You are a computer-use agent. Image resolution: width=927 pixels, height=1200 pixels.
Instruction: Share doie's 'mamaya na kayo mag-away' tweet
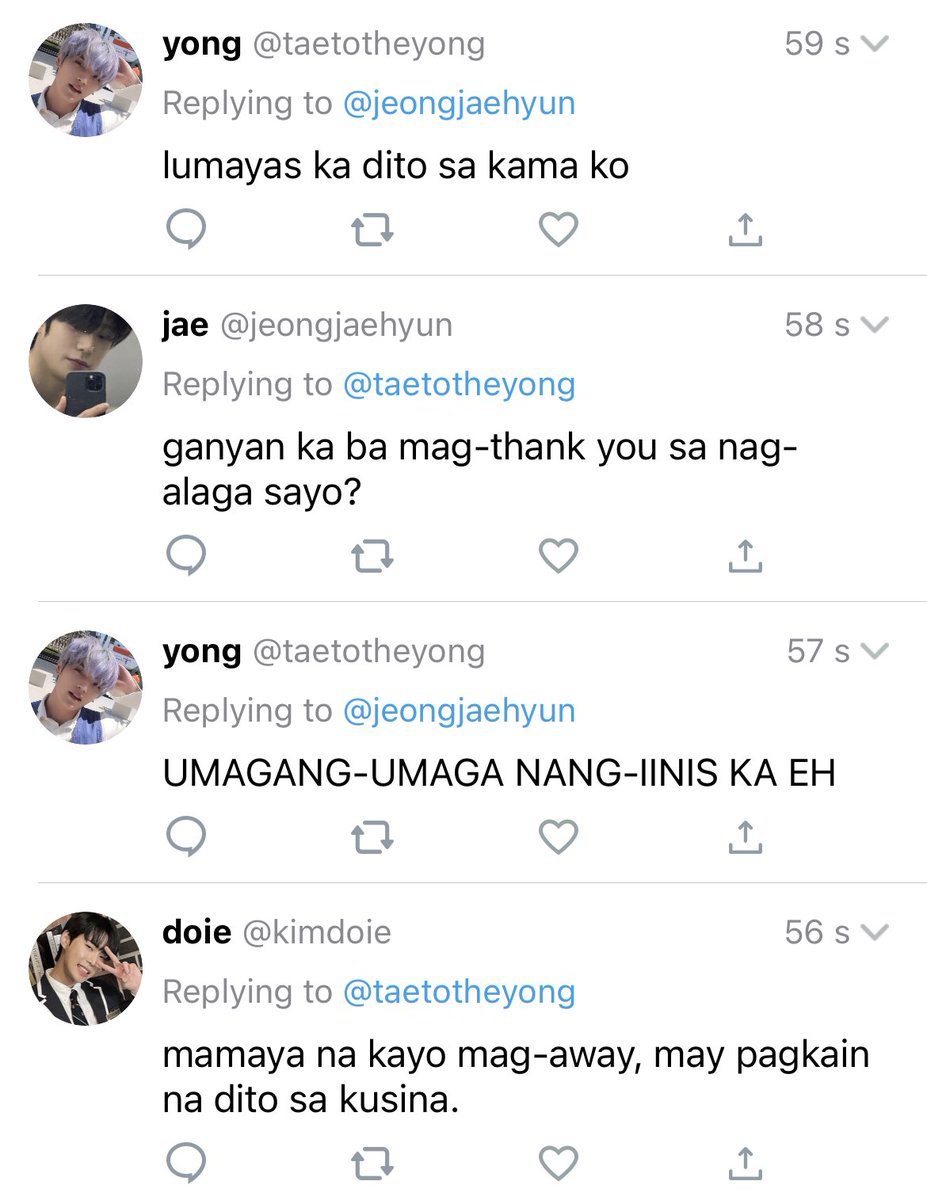click(x=745, y=1163)
